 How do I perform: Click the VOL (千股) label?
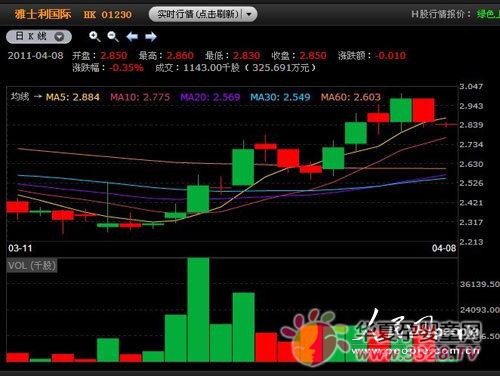(32, 266)
